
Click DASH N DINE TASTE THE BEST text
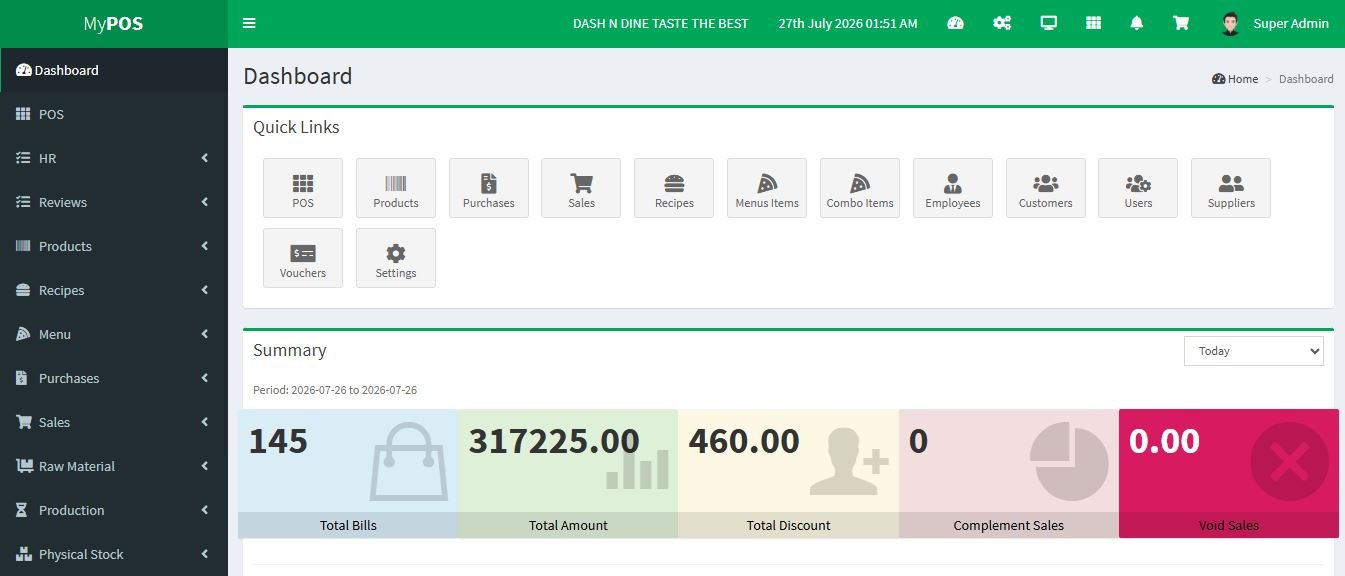[x=660, y=24]
